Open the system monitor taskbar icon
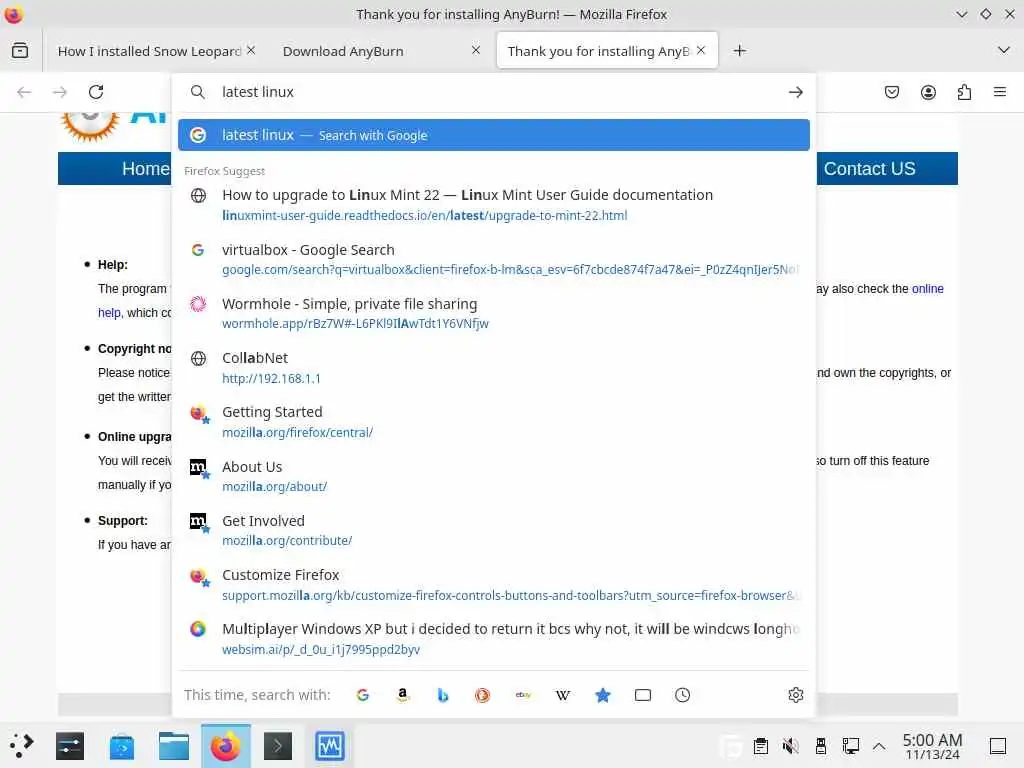 point(330,745)
